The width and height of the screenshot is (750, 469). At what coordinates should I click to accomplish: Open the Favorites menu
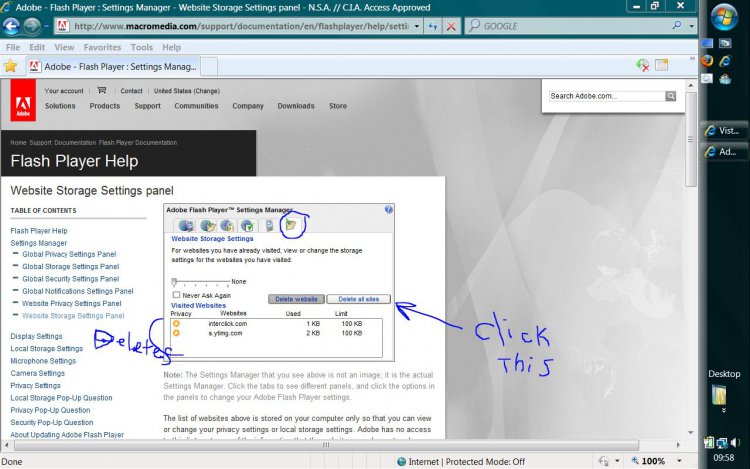click(x=102, y=47)
